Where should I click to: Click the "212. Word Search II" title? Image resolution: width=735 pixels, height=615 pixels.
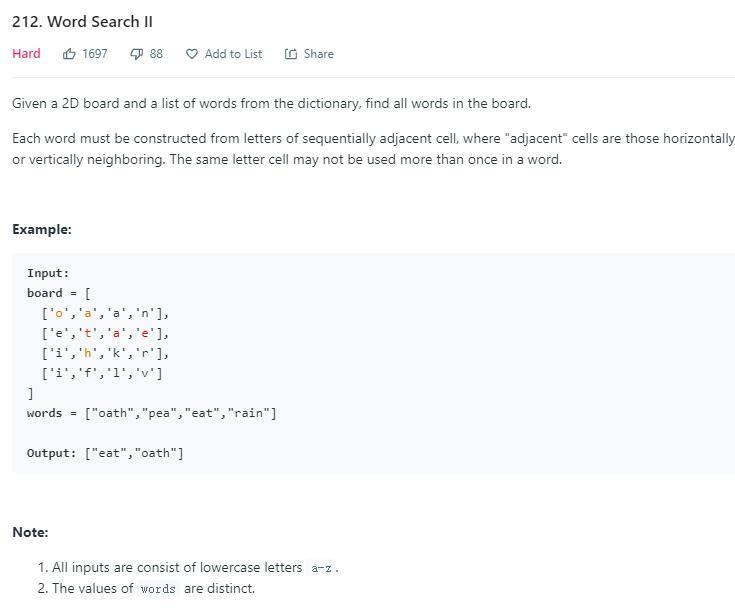(82, 22)
